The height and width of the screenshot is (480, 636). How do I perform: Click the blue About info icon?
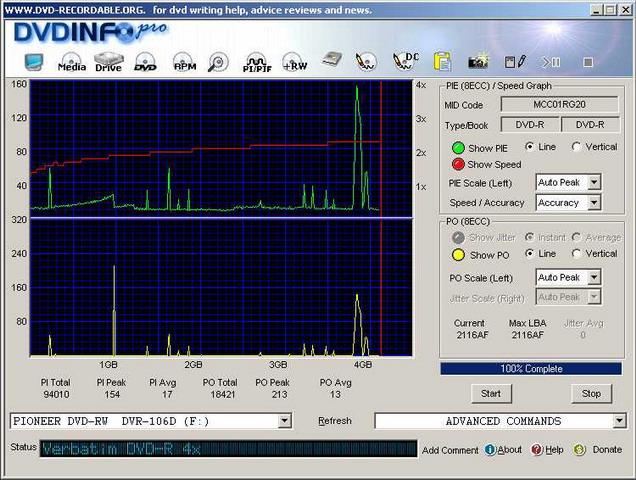(x=490, y=450)
